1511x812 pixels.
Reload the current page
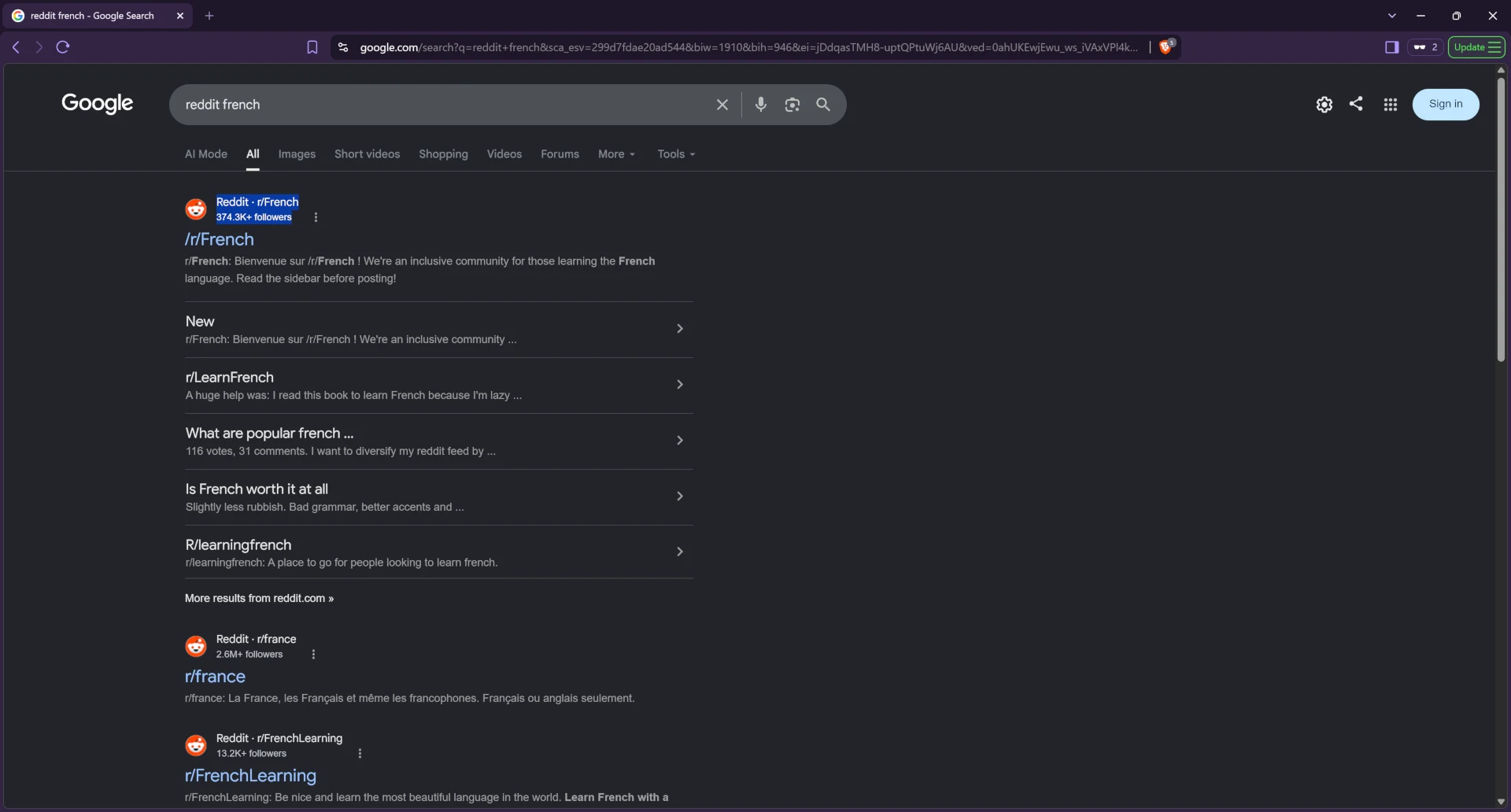[63, 47]
